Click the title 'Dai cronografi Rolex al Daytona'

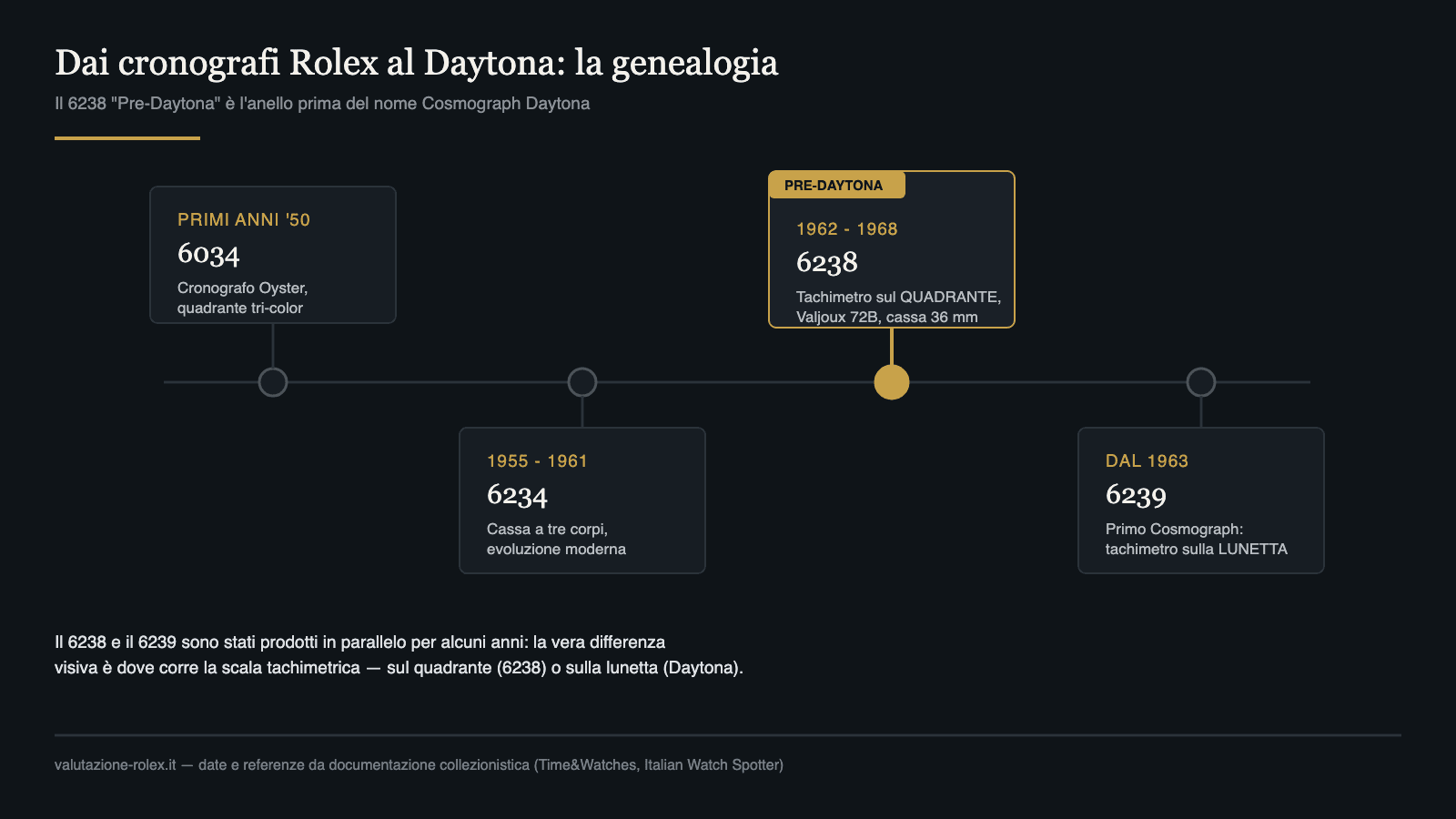click(417, 63)
